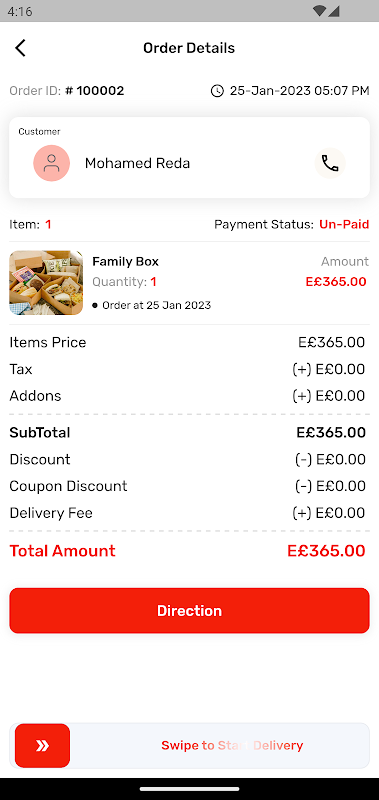The width and height of the screenshot is (379, 800).
Task: Go back using the left arrow
Action: (20, 48)
